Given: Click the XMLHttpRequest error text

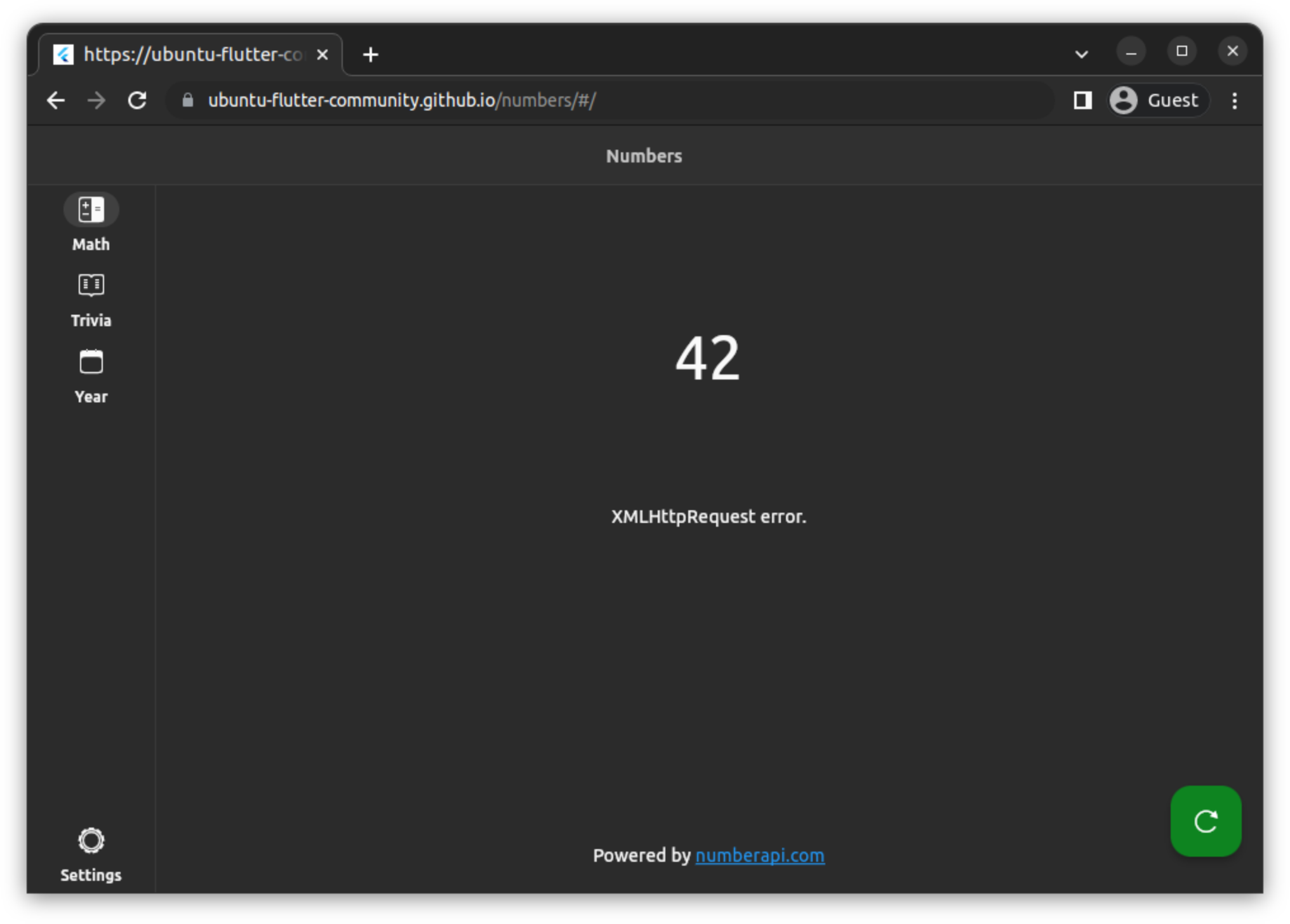Looking at the screenshot, I should tap(708, 517).
